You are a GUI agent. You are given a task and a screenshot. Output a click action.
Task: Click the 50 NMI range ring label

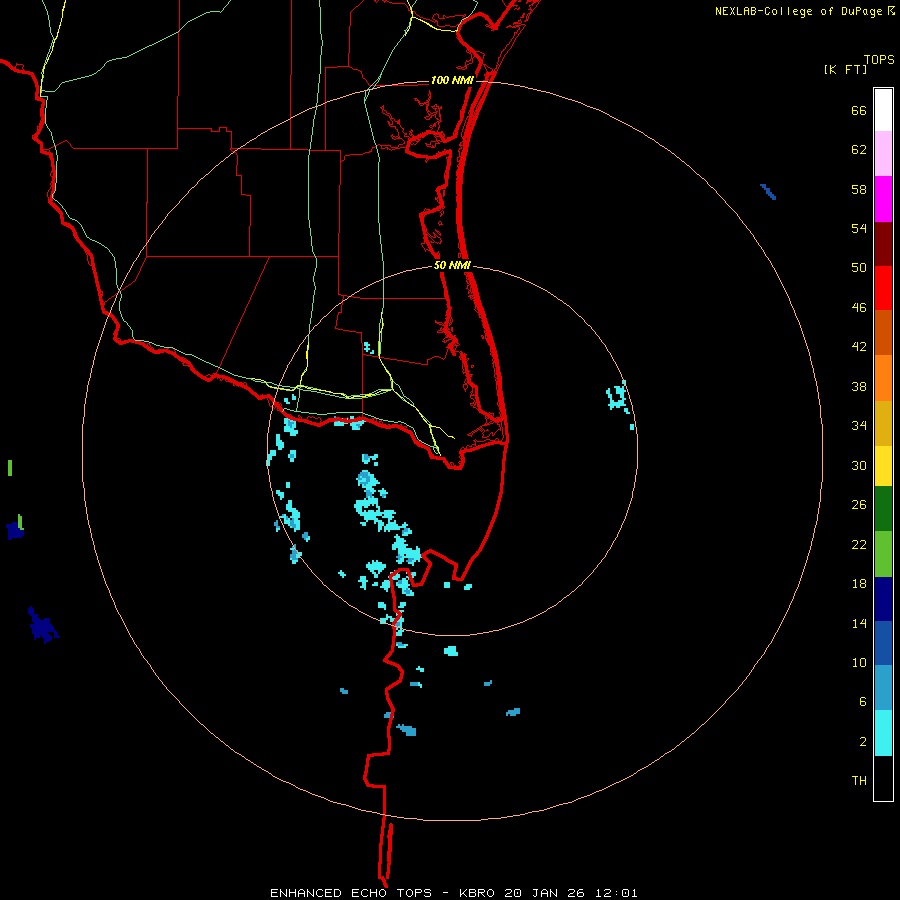click(x=452, y=265)
